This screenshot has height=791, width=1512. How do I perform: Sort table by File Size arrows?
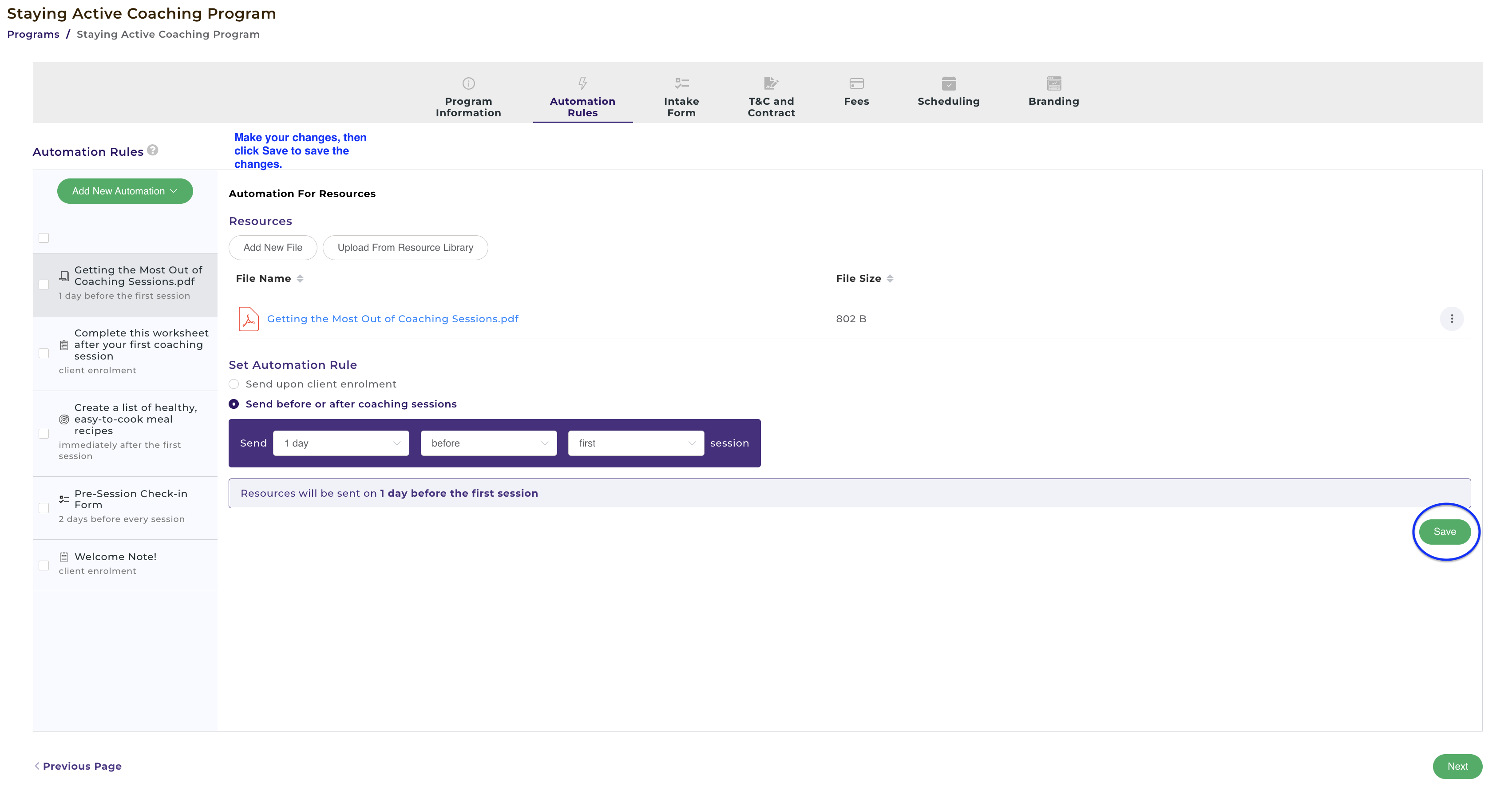pyautogui.click(x=890, y=279)
